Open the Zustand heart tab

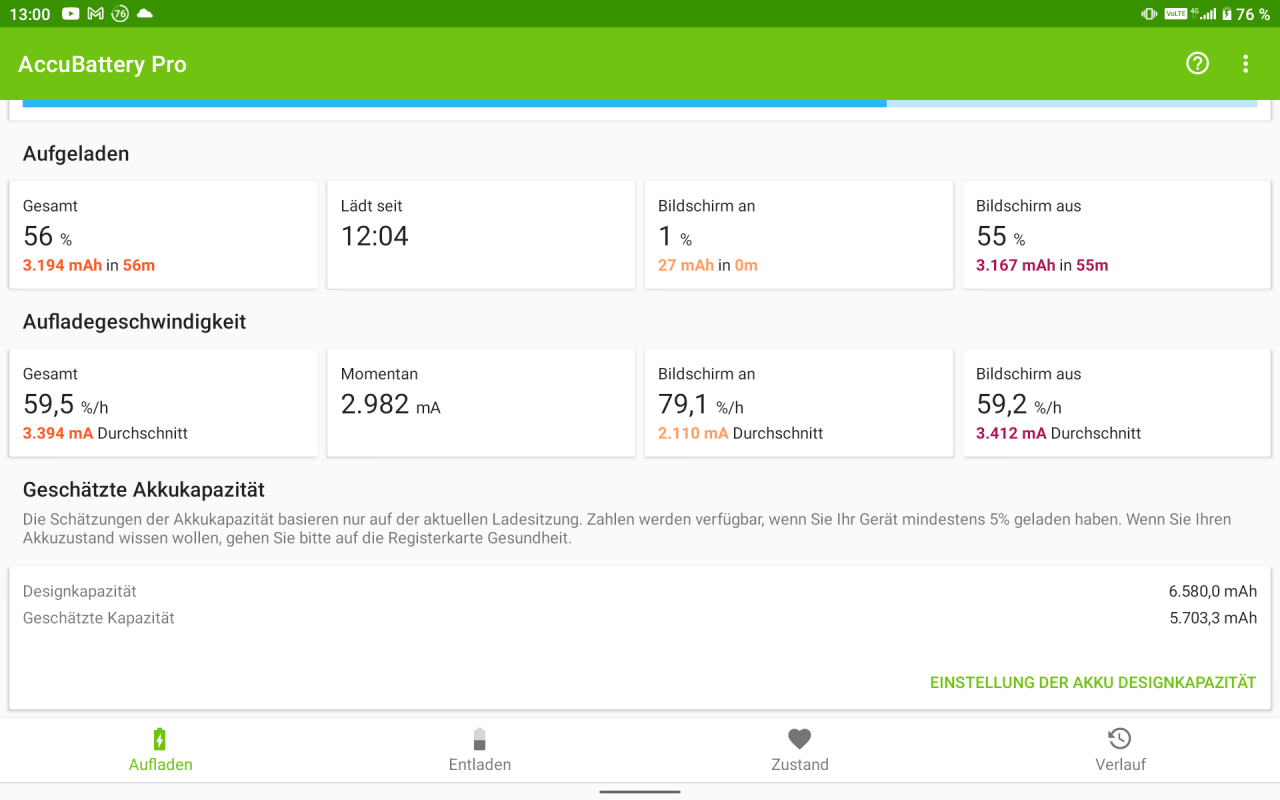(x=800, y=750)
